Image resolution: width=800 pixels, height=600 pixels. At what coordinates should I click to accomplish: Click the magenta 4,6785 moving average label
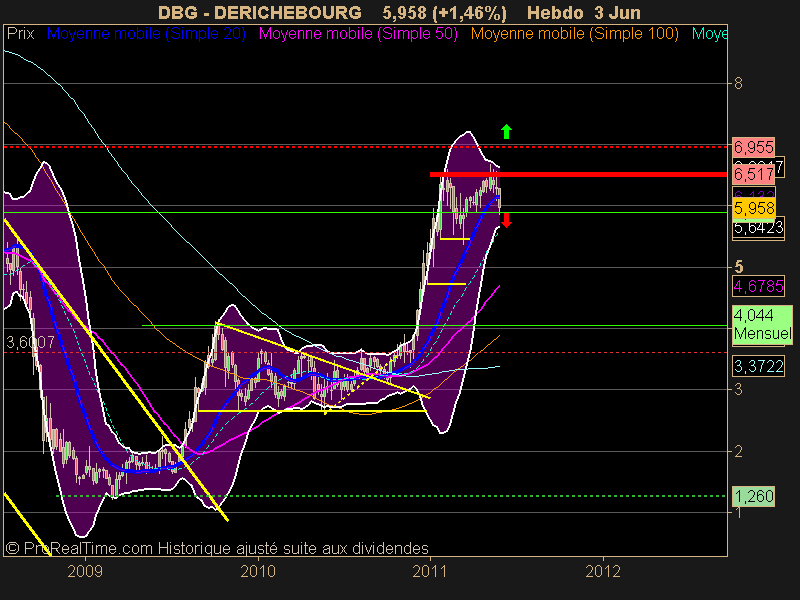[x=758, y=286]
